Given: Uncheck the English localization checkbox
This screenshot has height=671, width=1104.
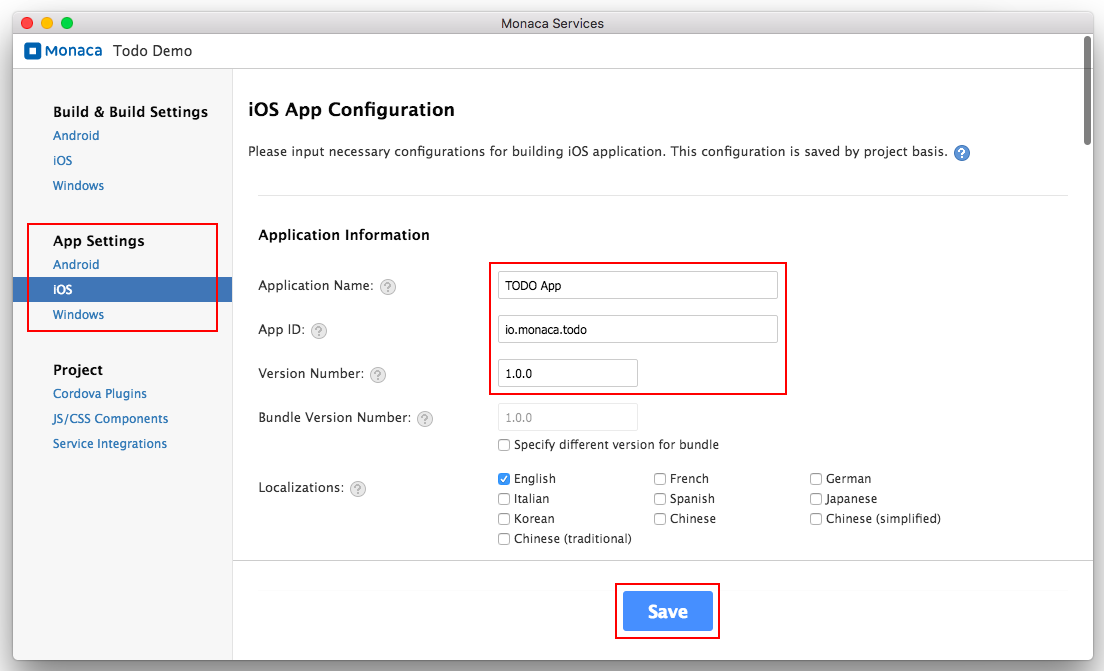Looking at the screenshot, I should coord(504,479).
